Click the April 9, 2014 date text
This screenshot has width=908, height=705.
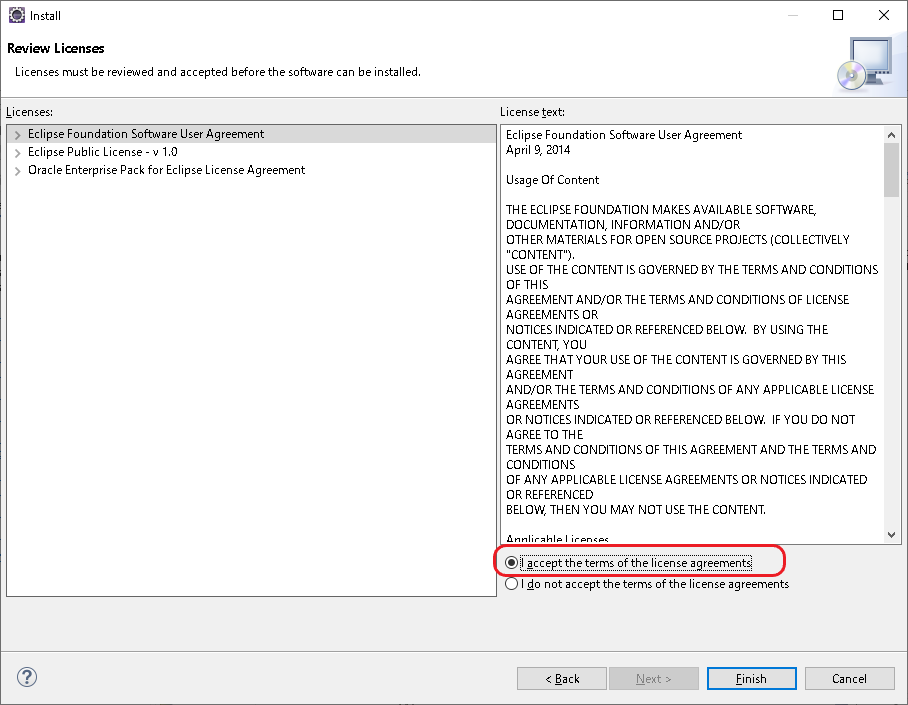pos(538,149)
